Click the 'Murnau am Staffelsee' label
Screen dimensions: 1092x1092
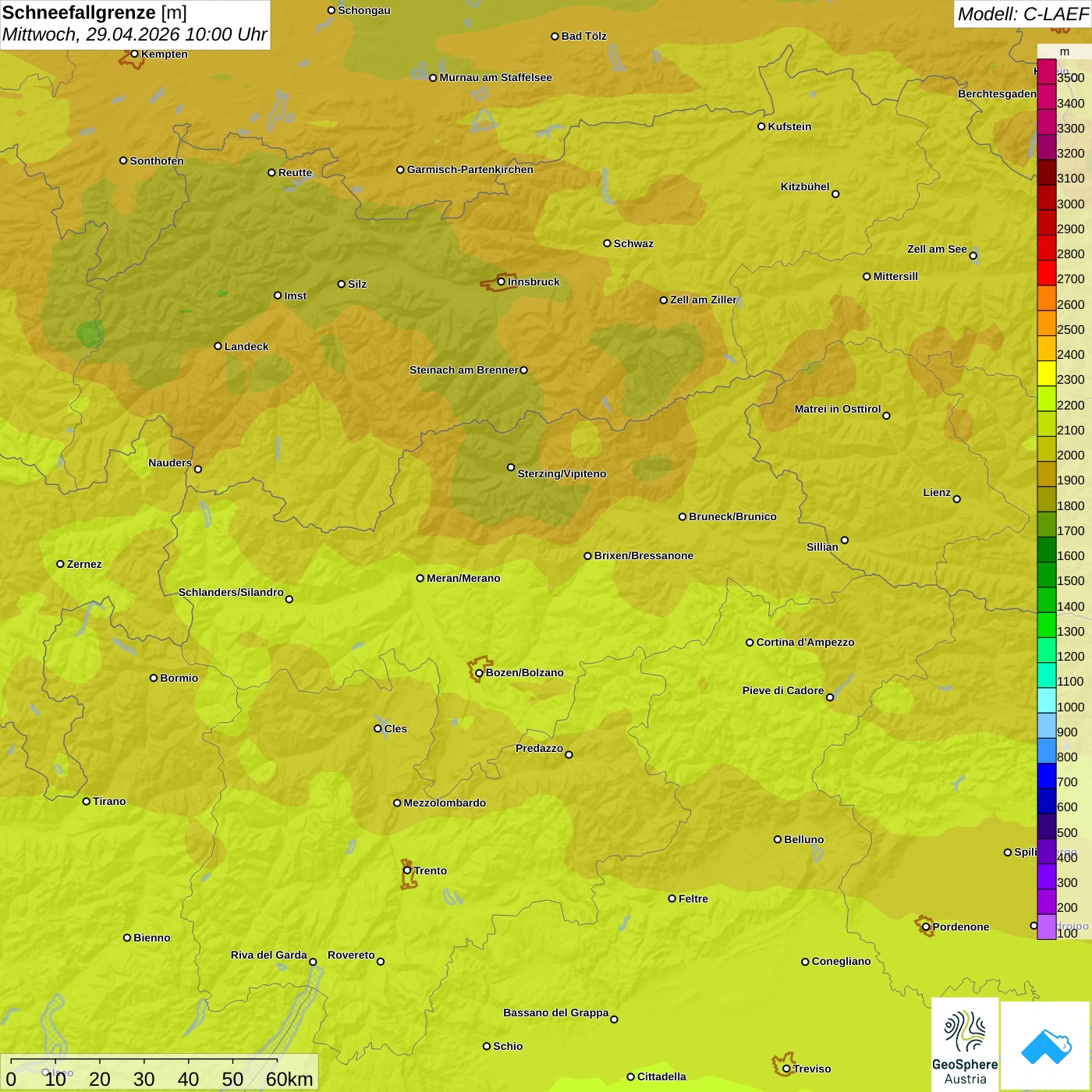click(495, 77)
